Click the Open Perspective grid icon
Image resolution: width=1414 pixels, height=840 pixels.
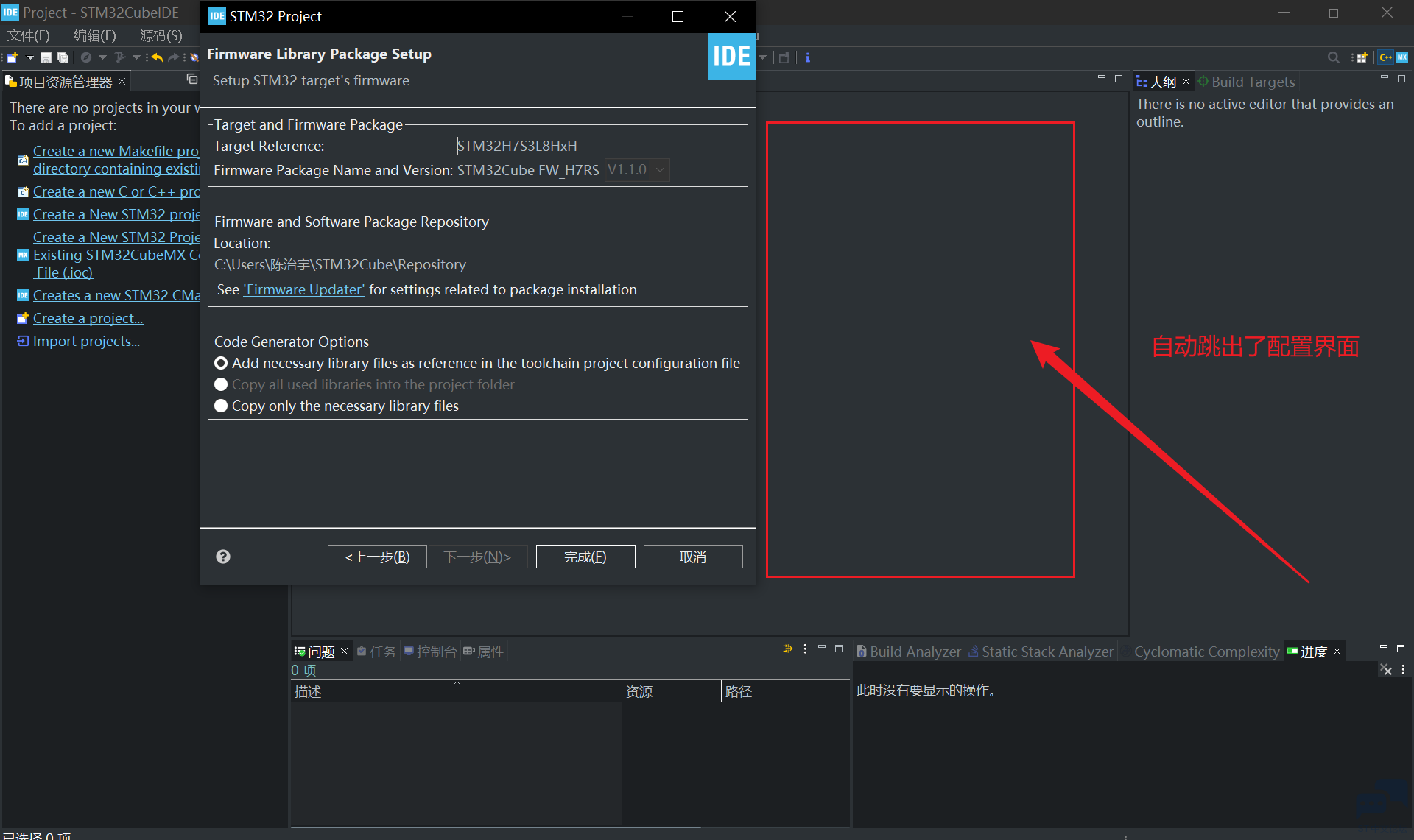(1362, 57)
